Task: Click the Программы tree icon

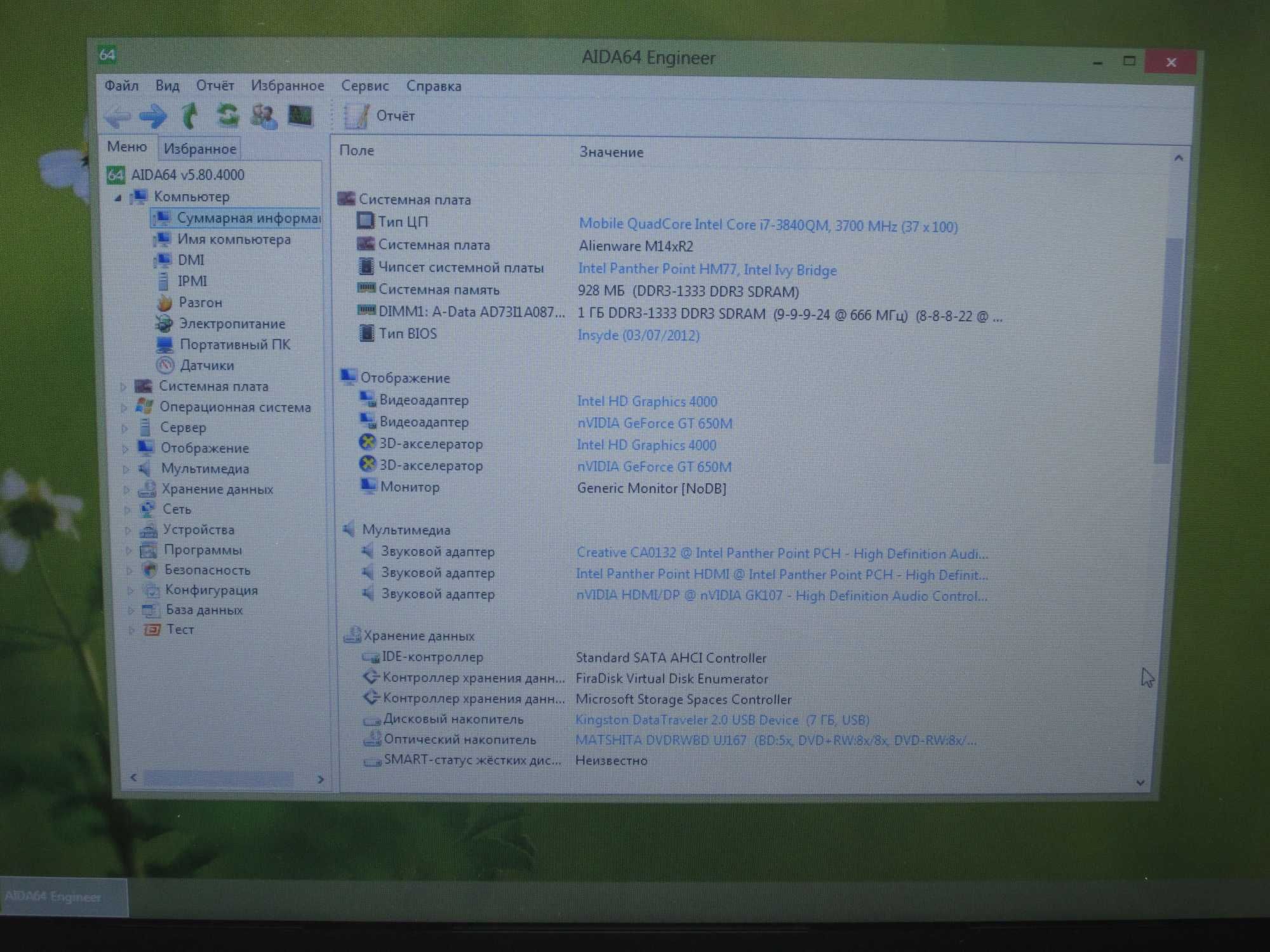Action: pyautogui.click(x=149, y=550)
